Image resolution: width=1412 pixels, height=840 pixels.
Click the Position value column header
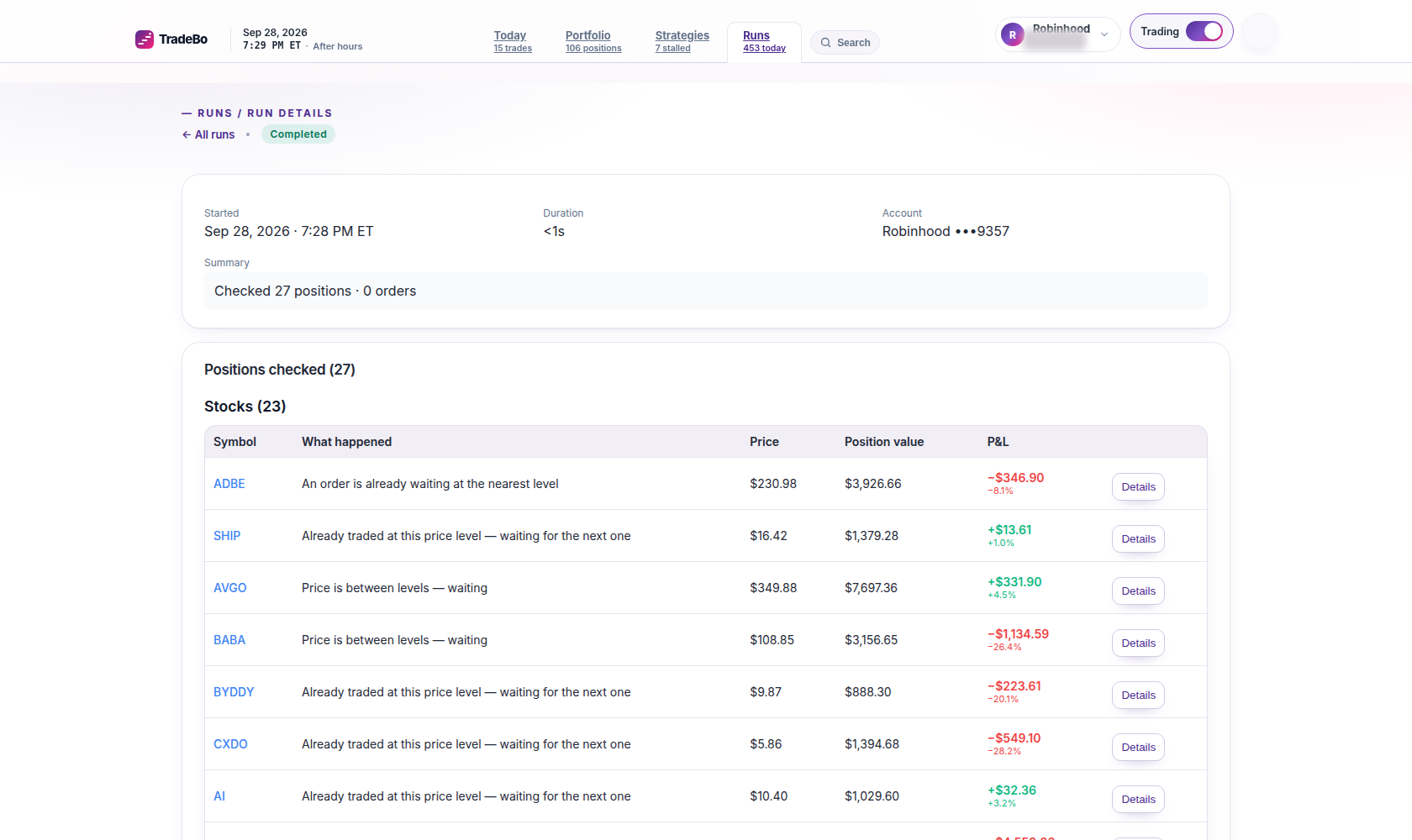884,442
